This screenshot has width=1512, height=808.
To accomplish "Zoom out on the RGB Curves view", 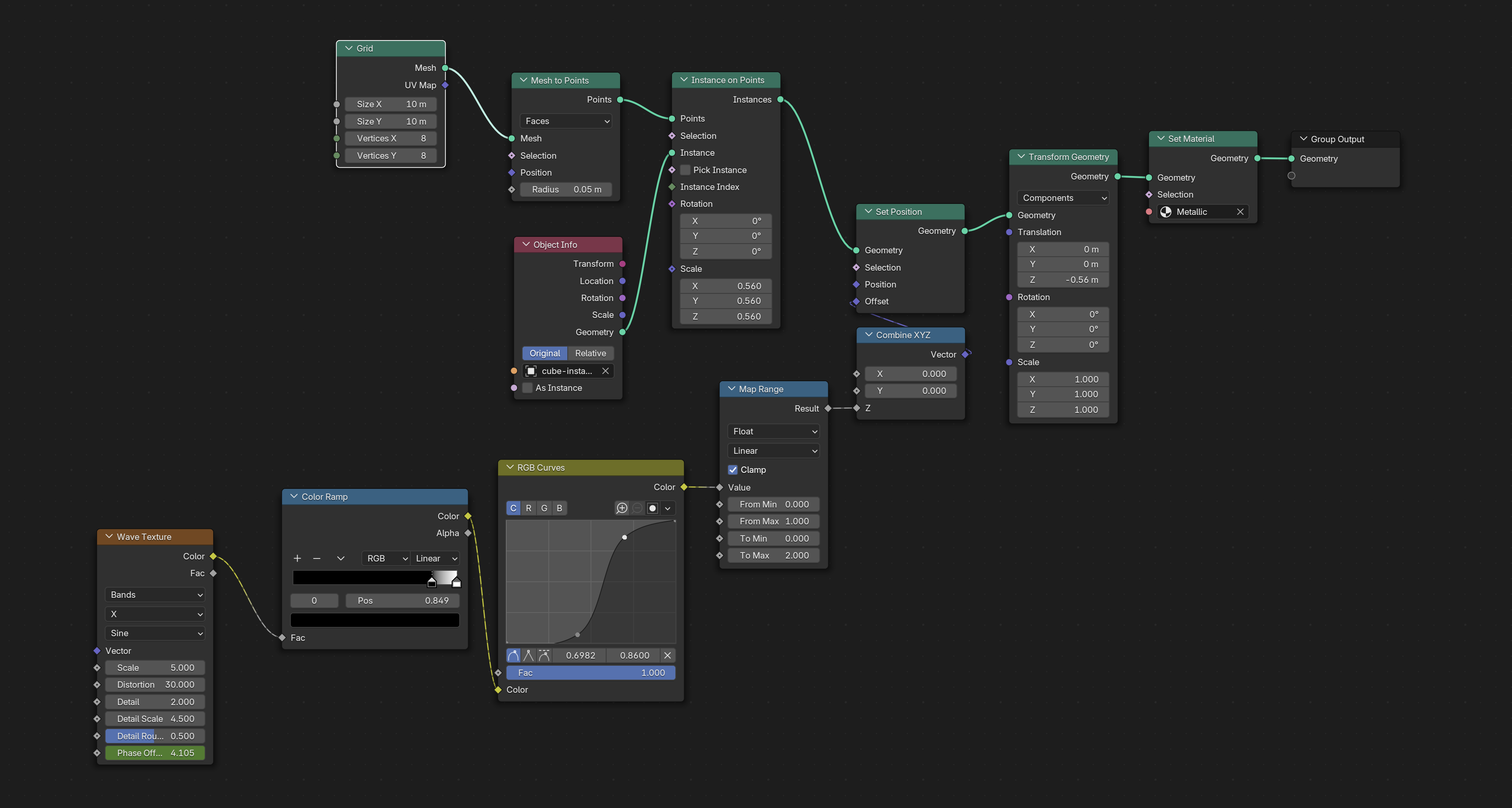I will (x=637, y=508).
